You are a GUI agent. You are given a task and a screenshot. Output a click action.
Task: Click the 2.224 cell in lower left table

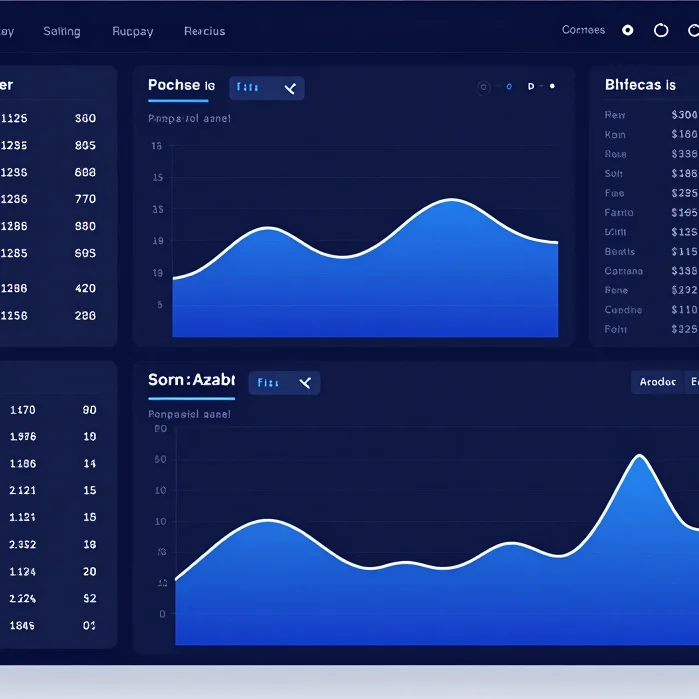(x=22, y=598)
